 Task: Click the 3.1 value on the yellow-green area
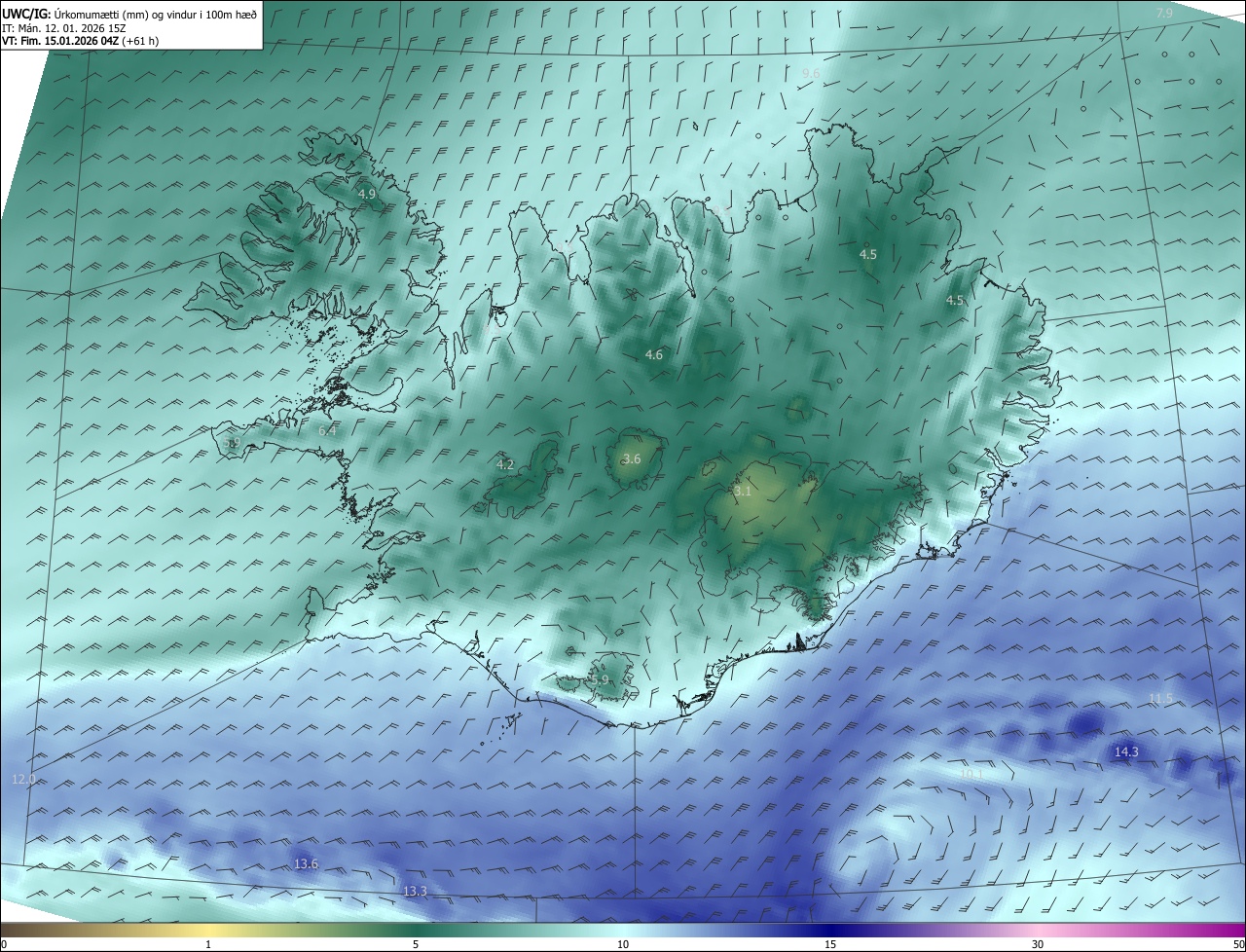[x=743, y=492]
